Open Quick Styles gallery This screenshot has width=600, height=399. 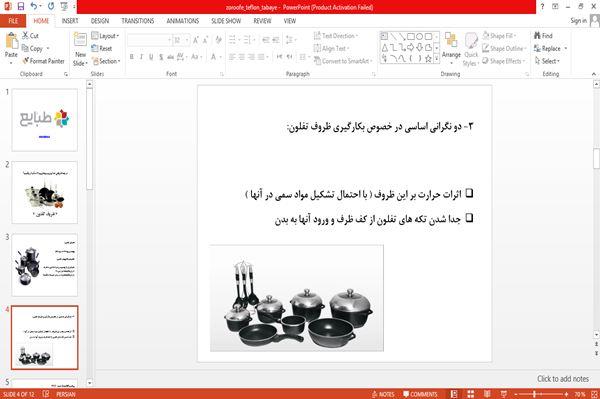(471, 50)
